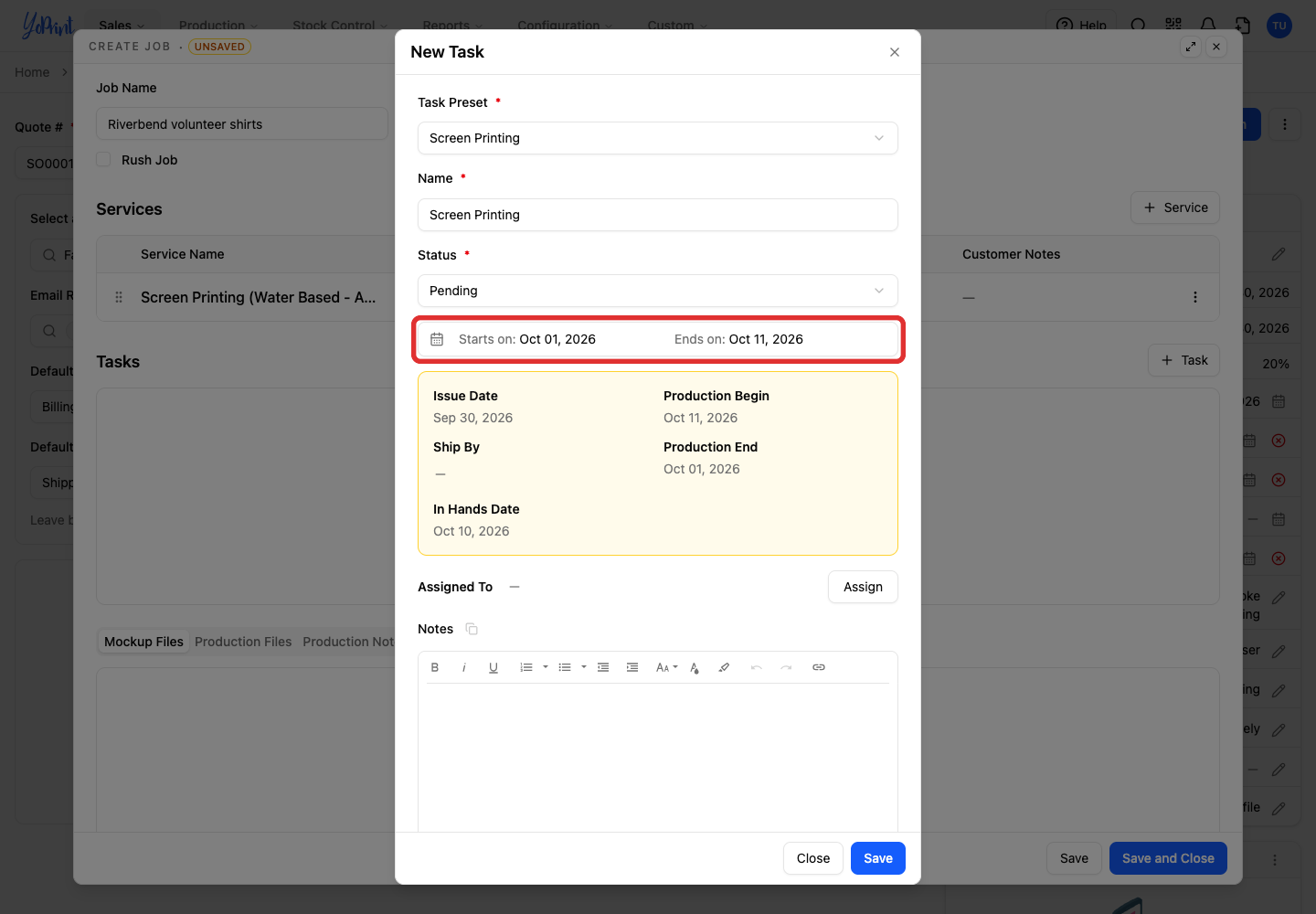Open notifications bell in top bar
The image size is (1316, 914).
point(1208,25)
